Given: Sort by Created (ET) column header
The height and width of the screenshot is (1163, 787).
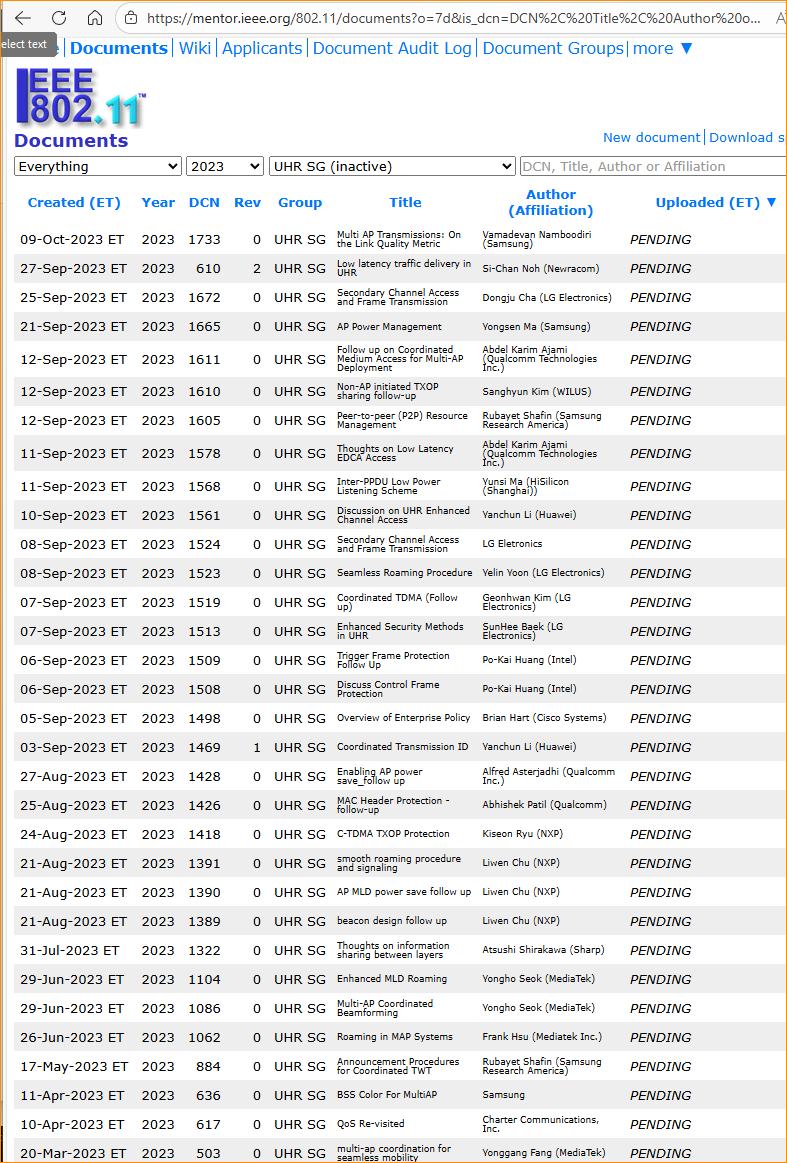Looking at the screenshot, I should pyautogui.click(x=74, y=202).
